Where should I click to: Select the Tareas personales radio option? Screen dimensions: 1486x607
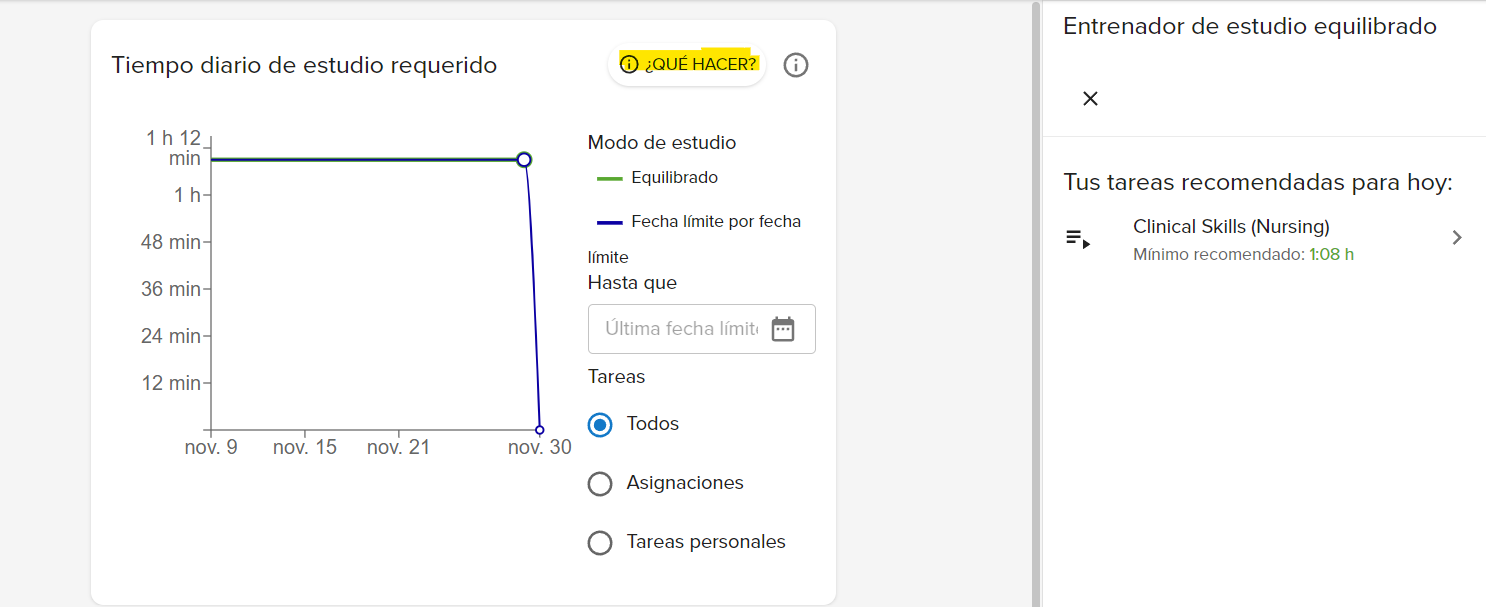tap(600, 543)
